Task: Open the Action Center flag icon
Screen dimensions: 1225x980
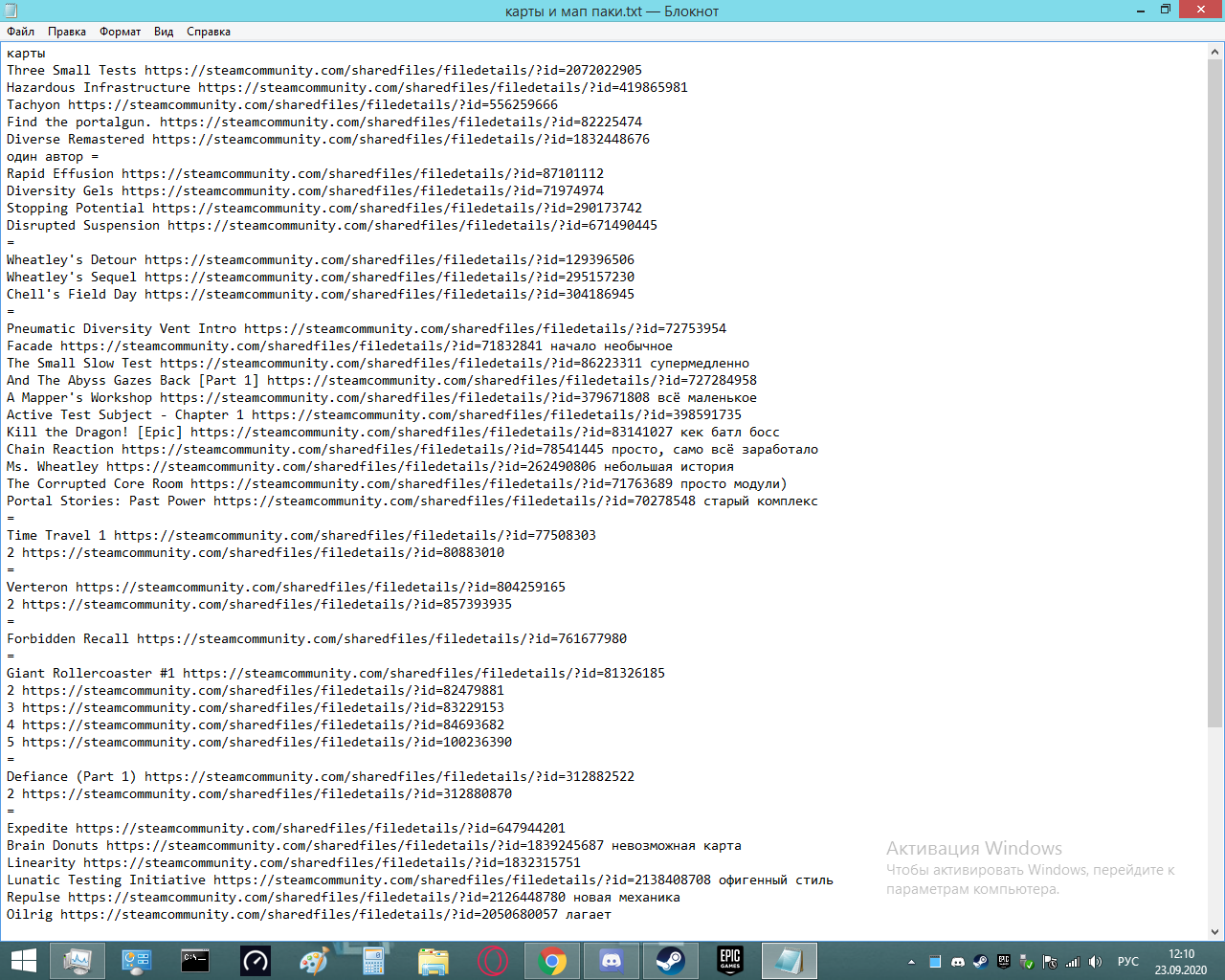Action: [1050, 962]
